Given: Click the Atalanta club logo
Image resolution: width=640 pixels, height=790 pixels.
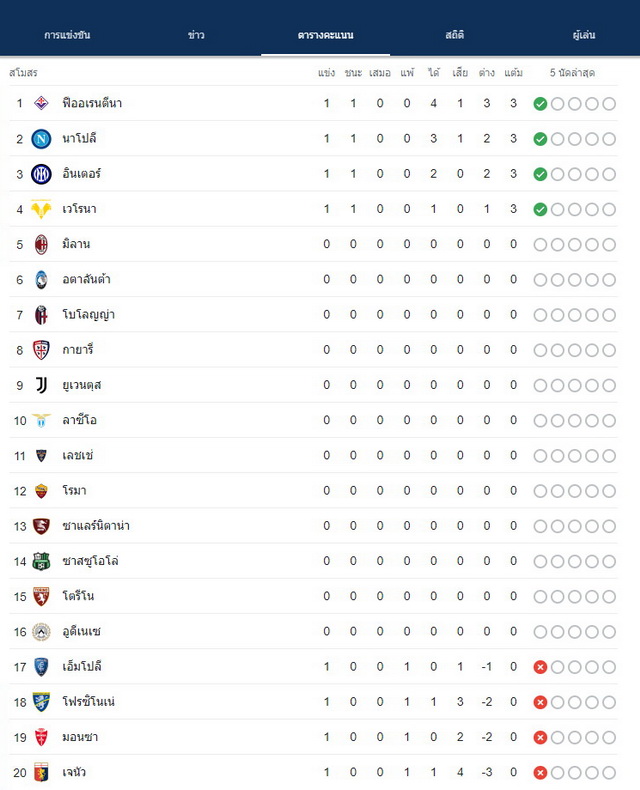Looking at the screenshot, I should click(x=41, y=280).
